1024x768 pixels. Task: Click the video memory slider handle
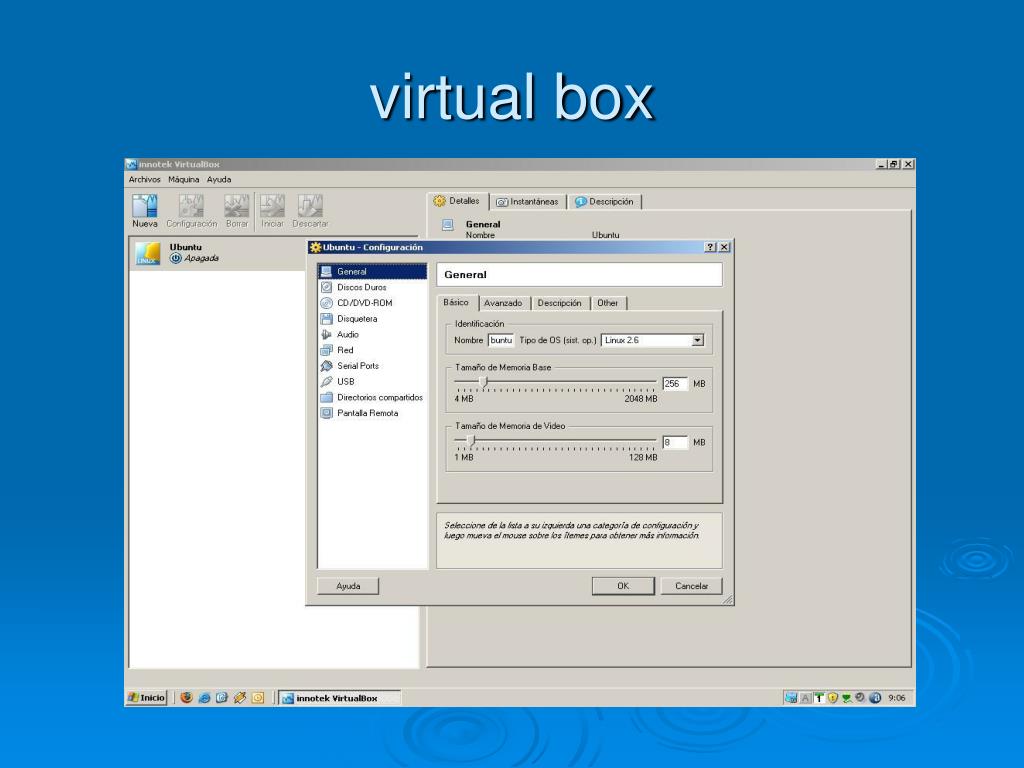(471, 440)
